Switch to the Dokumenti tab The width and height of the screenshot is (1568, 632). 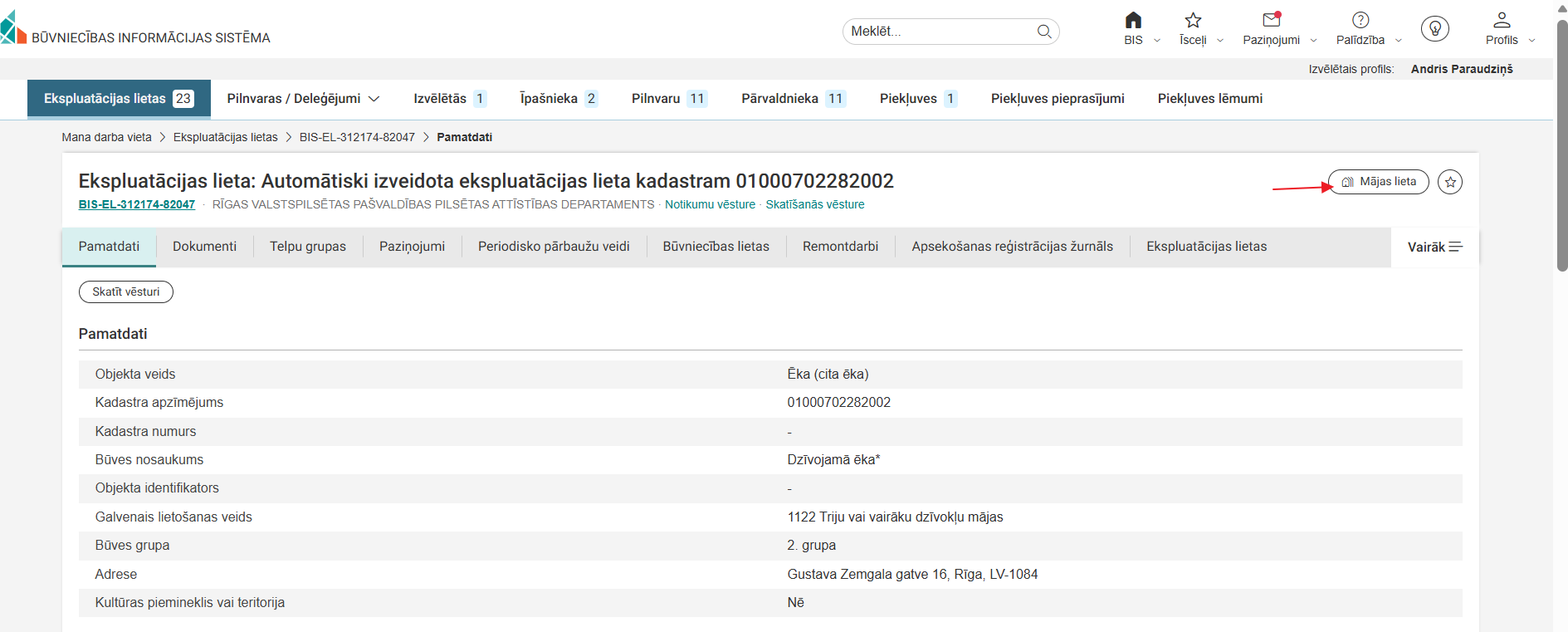coord(204,247)
